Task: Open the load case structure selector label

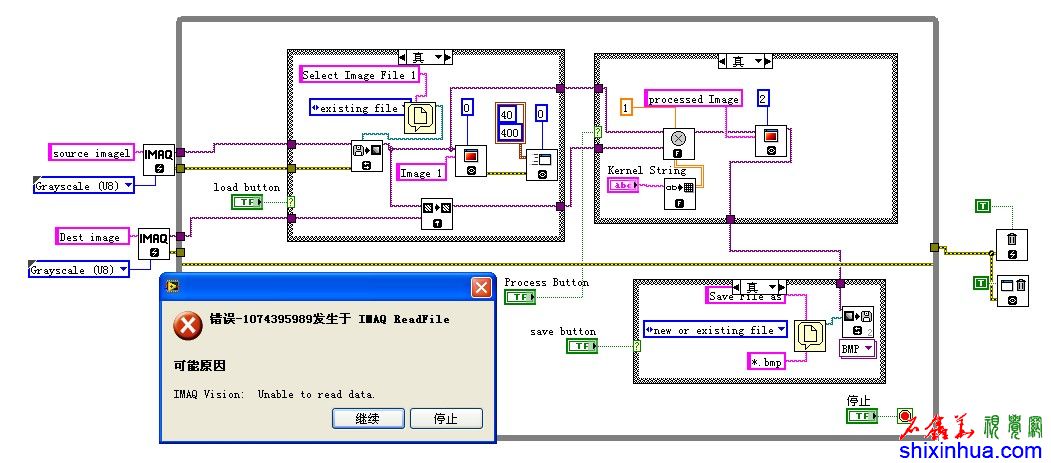Action: tap(424, 56)
